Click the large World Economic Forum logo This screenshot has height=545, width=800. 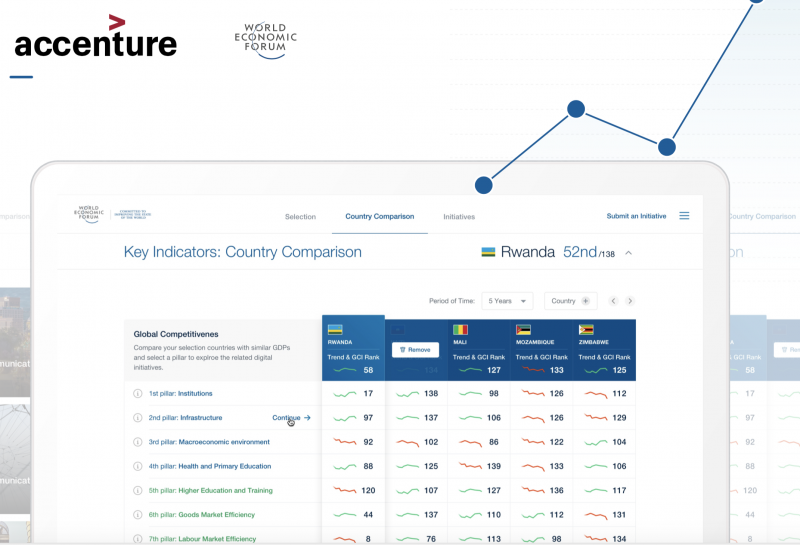coord(265,41)
